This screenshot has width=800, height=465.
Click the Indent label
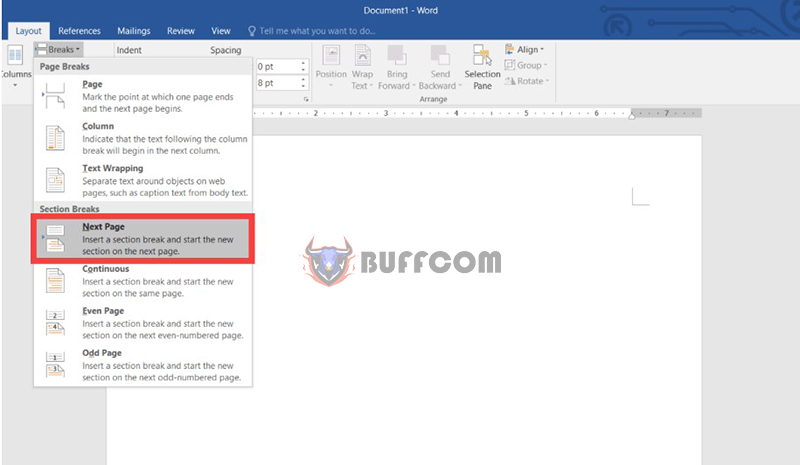pyautogui.click(x=129, y=50)
